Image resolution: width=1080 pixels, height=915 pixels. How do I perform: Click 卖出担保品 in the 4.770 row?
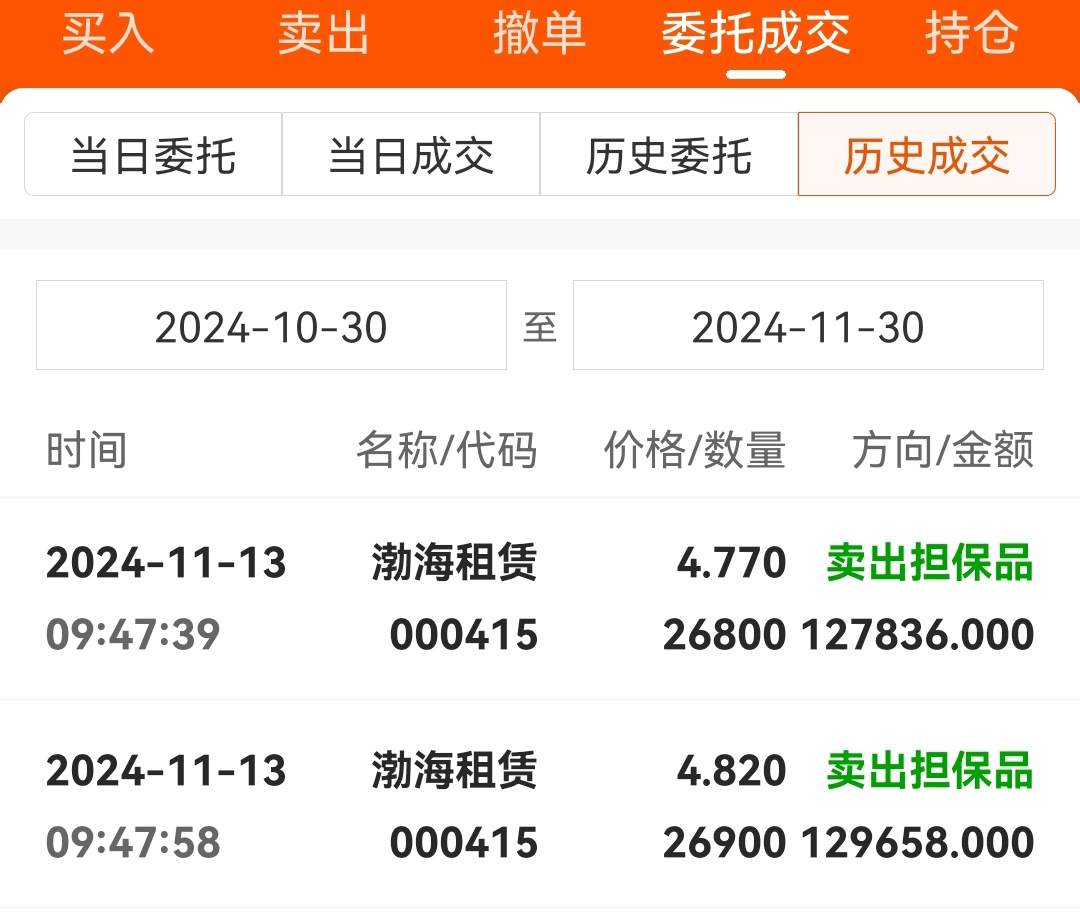[x=930, y=562]
